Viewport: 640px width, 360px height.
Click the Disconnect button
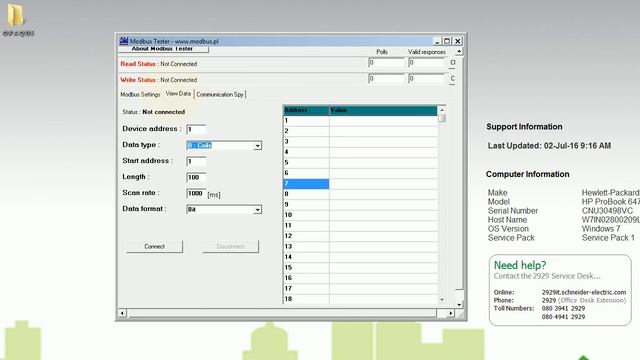[230, 247]
